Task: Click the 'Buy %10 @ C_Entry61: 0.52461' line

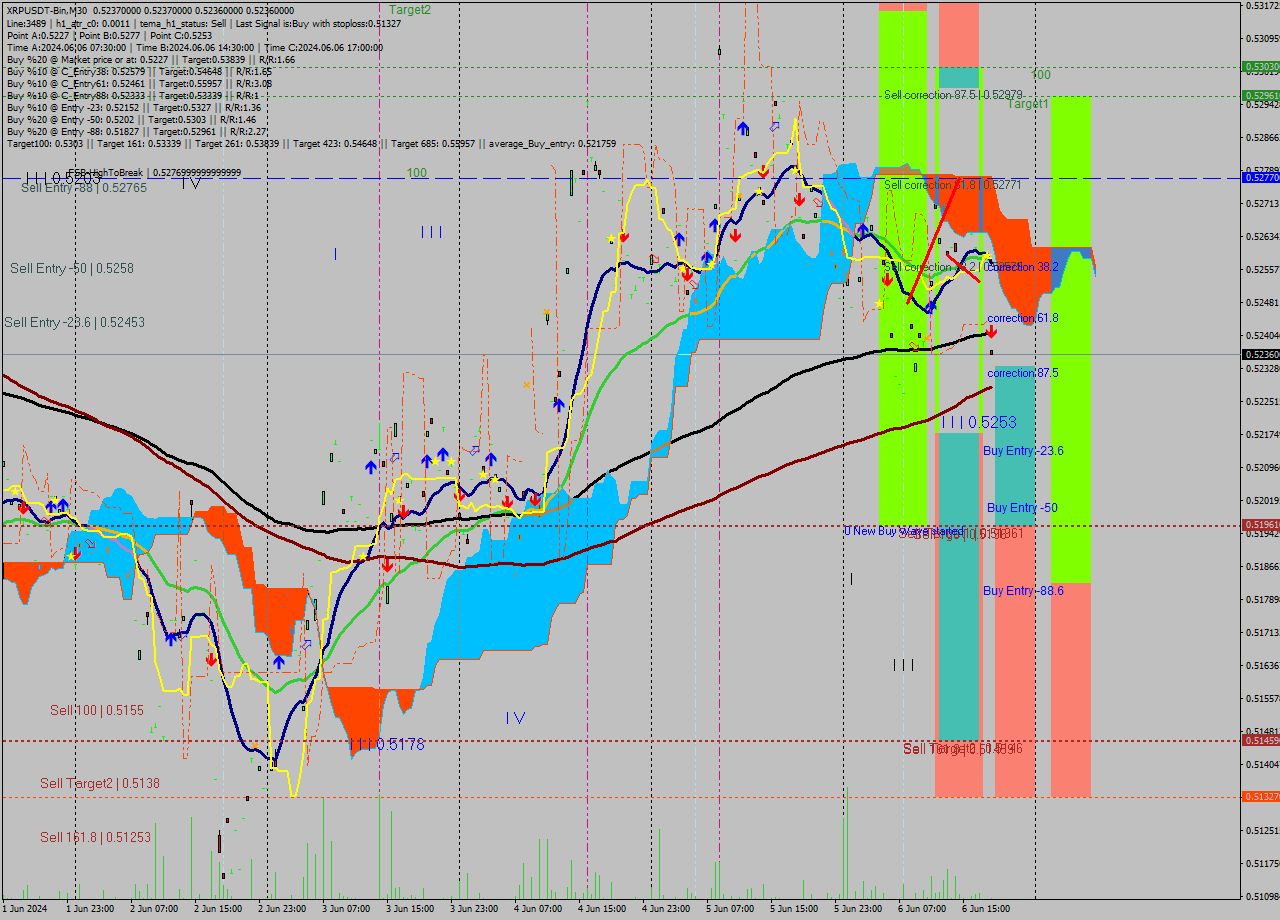Action: pos(139,83)
